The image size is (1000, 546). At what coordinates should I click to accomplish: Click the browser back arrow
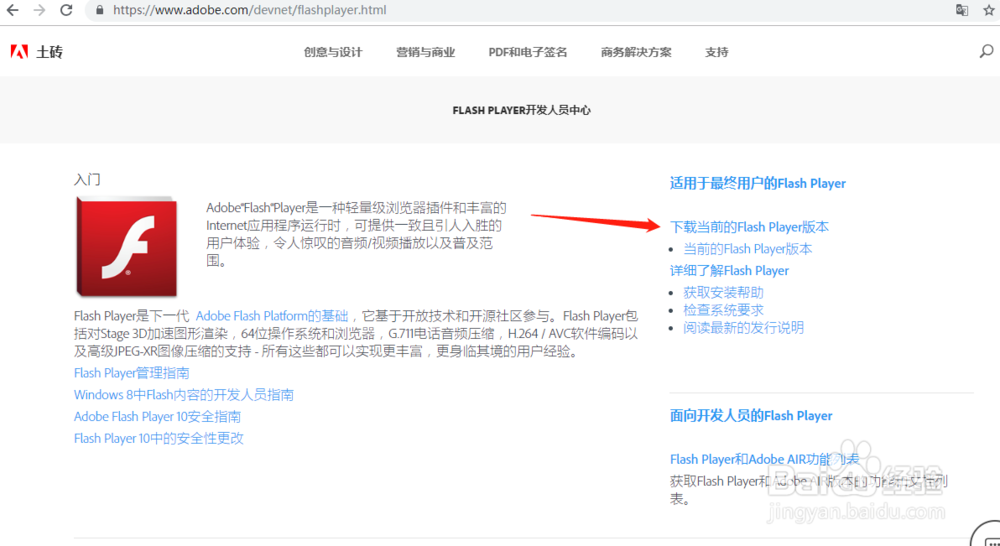tap(12, 10)
